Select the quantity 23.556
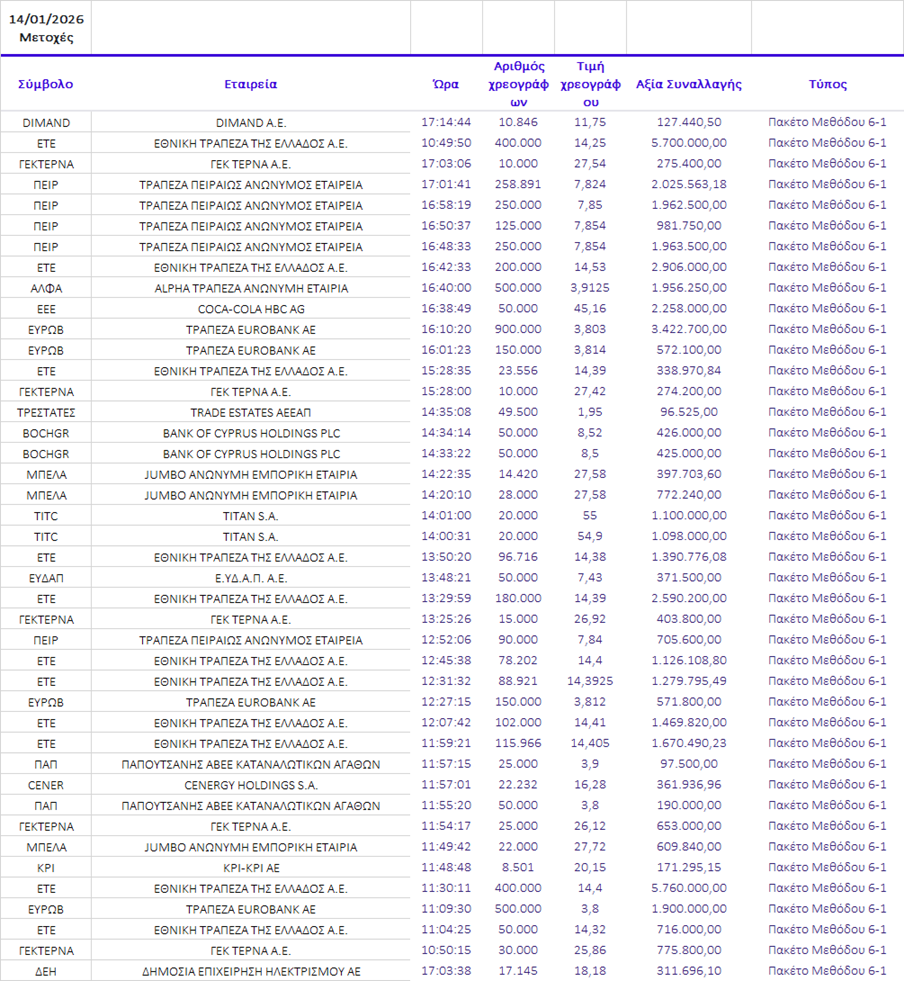 coord(518,370)
